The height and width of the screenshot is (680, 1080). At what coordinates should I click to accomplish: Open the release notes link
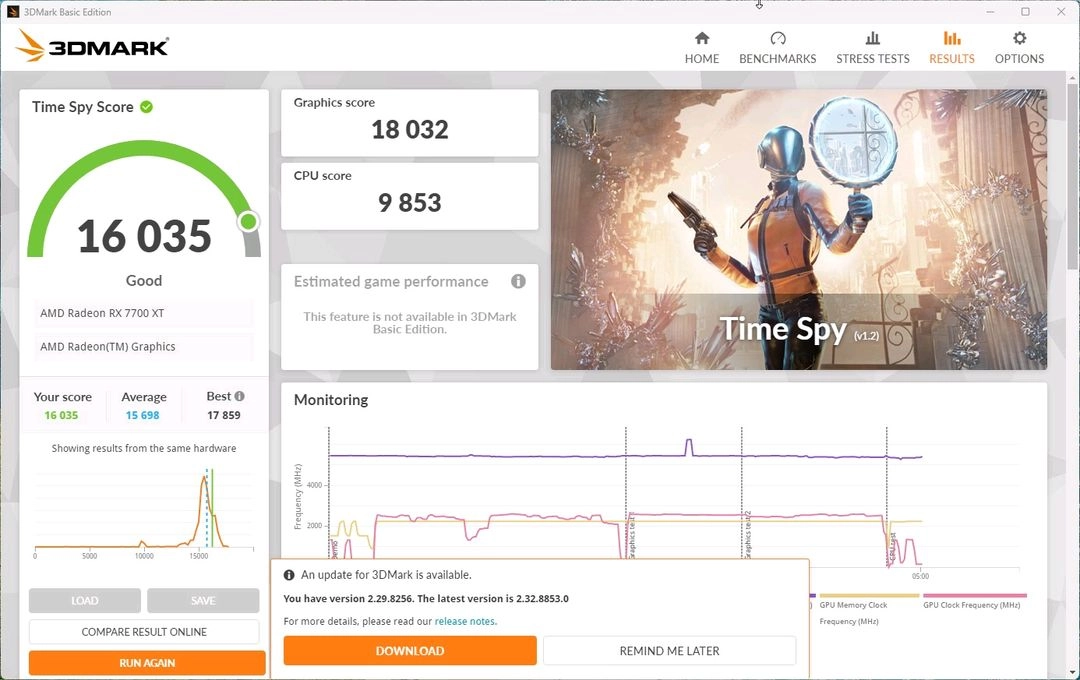click(465, 621)
